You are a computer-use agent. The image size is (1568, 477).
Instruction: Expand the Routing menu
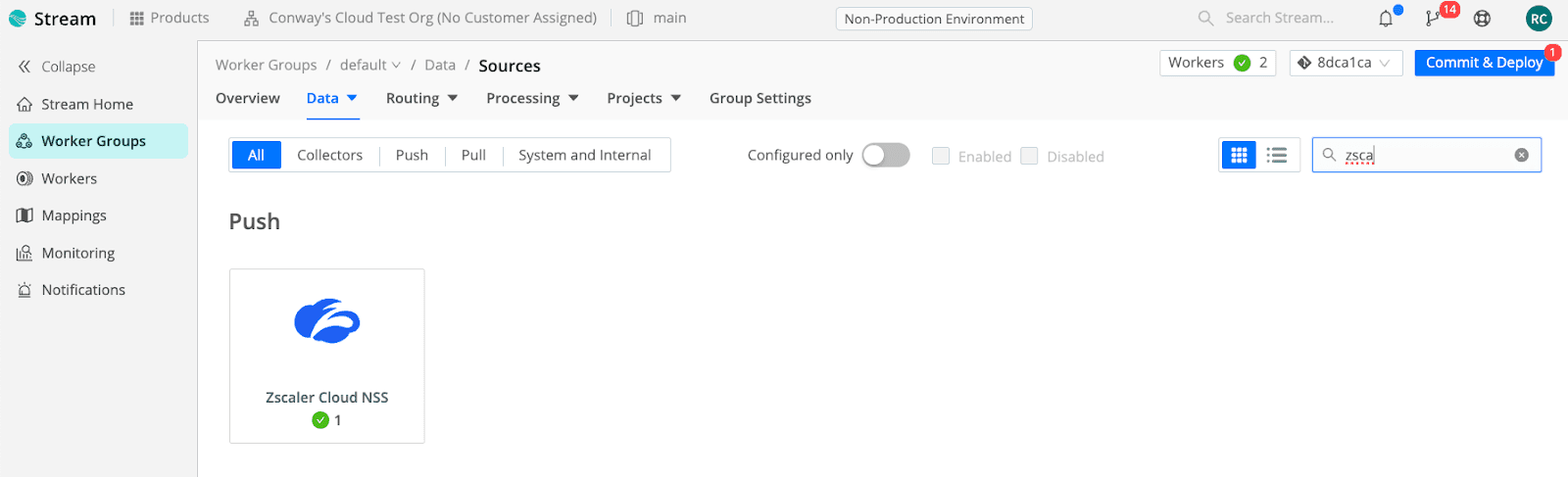coord(421,98)
